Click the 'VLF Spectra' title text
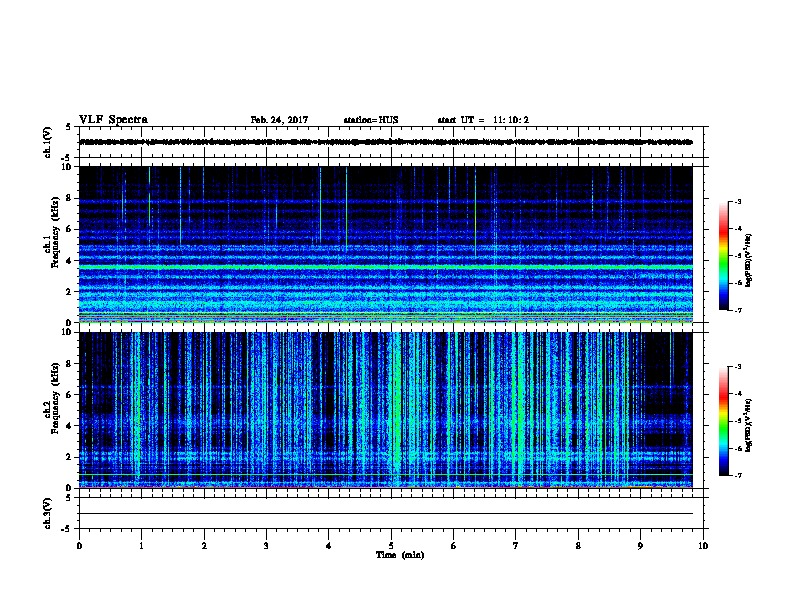792x612 pixels. click(x=113, y=120)
